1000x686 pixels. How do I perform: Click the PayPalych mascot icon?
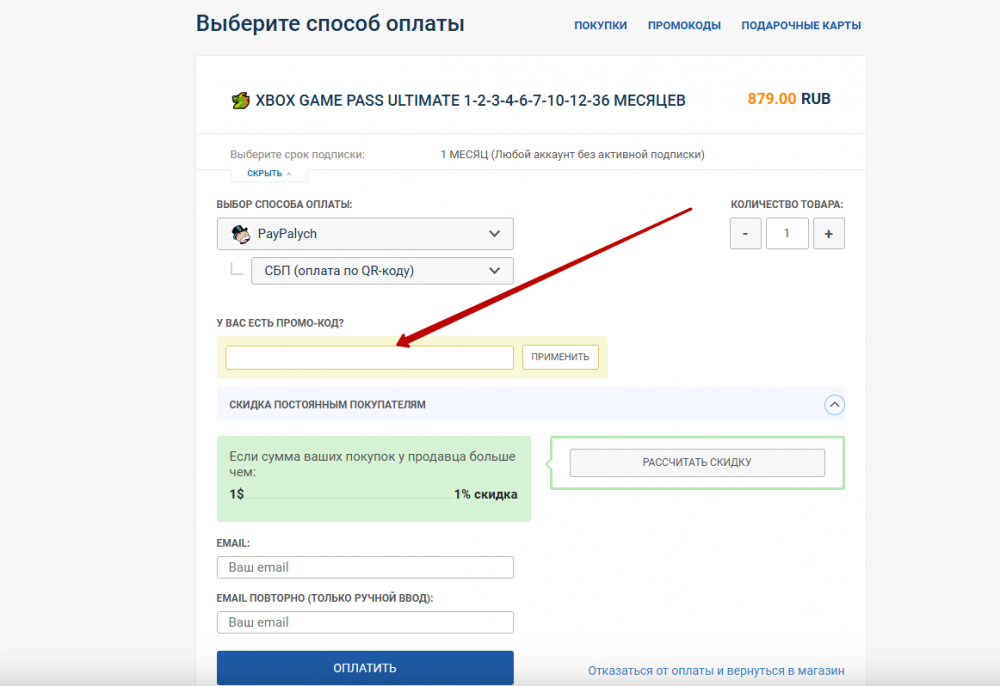[240, 234]
